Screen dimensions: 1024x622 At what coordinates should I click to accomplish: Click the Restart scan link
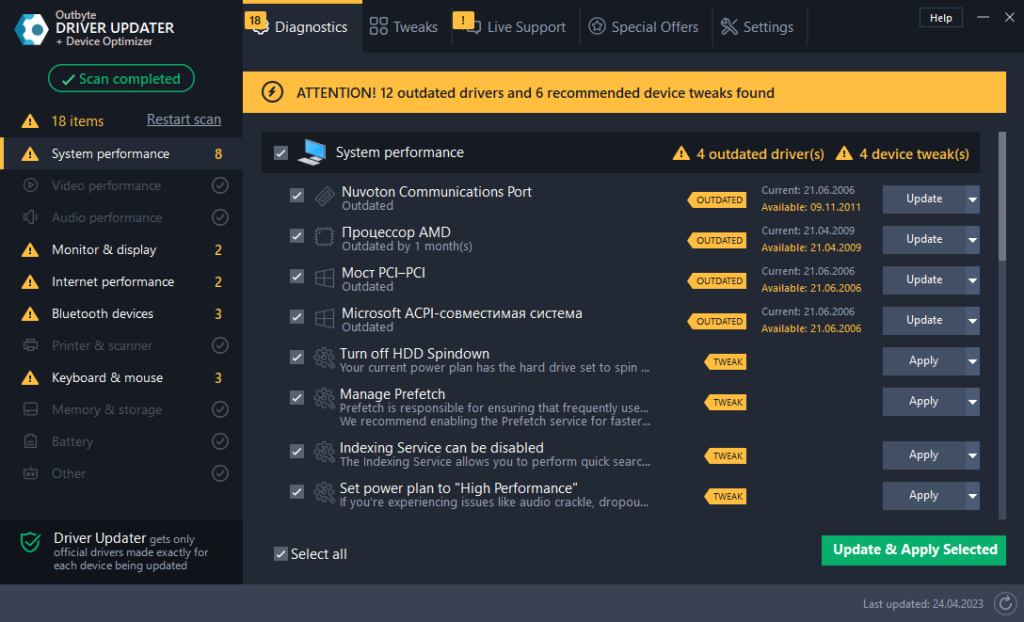184,120
